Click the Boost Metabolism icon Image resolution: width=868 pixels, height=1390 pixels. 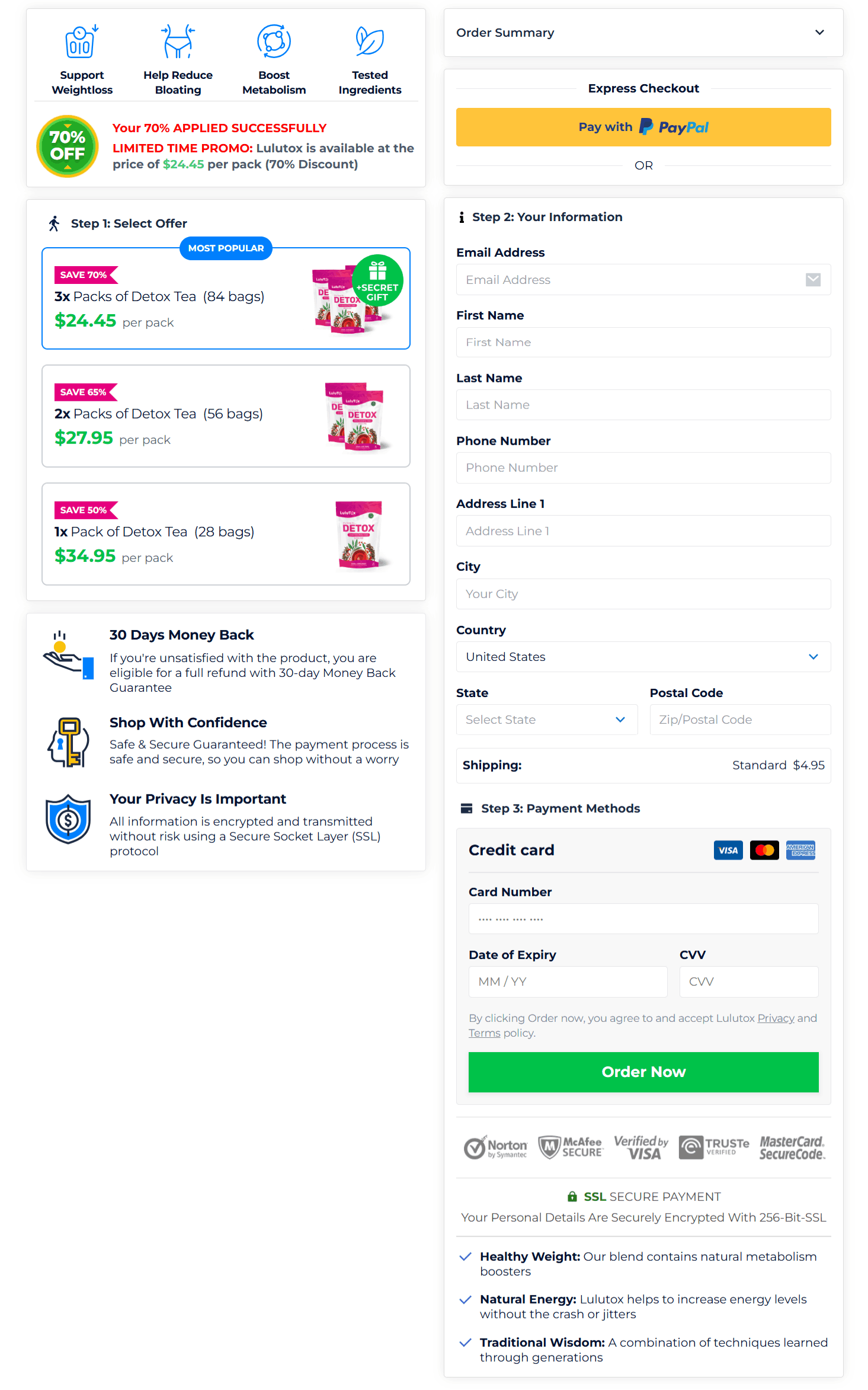point(274,42)
